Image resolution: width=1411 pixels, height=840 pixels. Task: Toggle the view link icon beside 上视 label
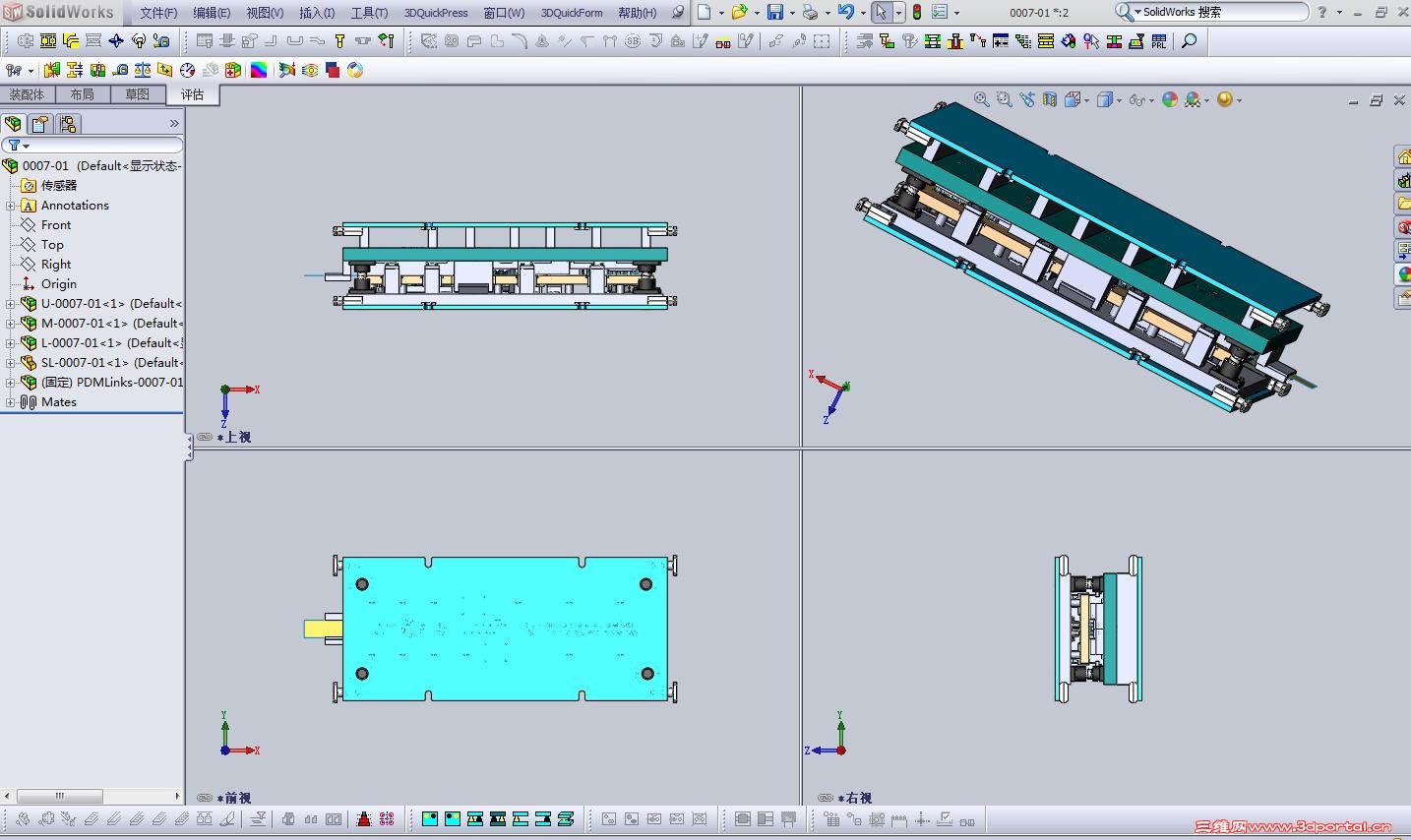[205, 437]
